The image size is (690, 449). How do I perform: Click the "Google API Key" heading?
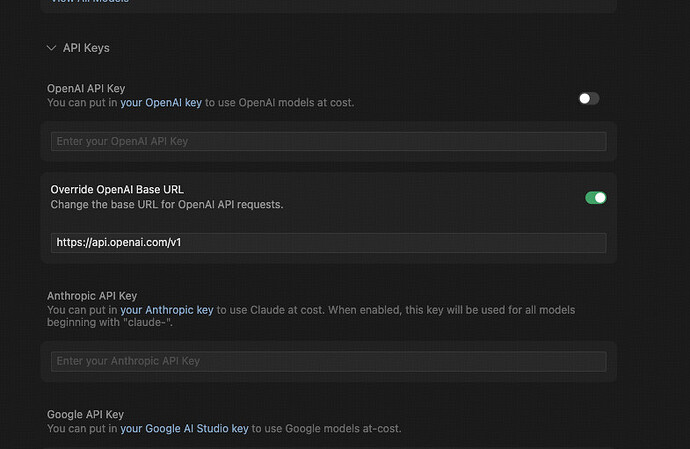click(85, 415)
